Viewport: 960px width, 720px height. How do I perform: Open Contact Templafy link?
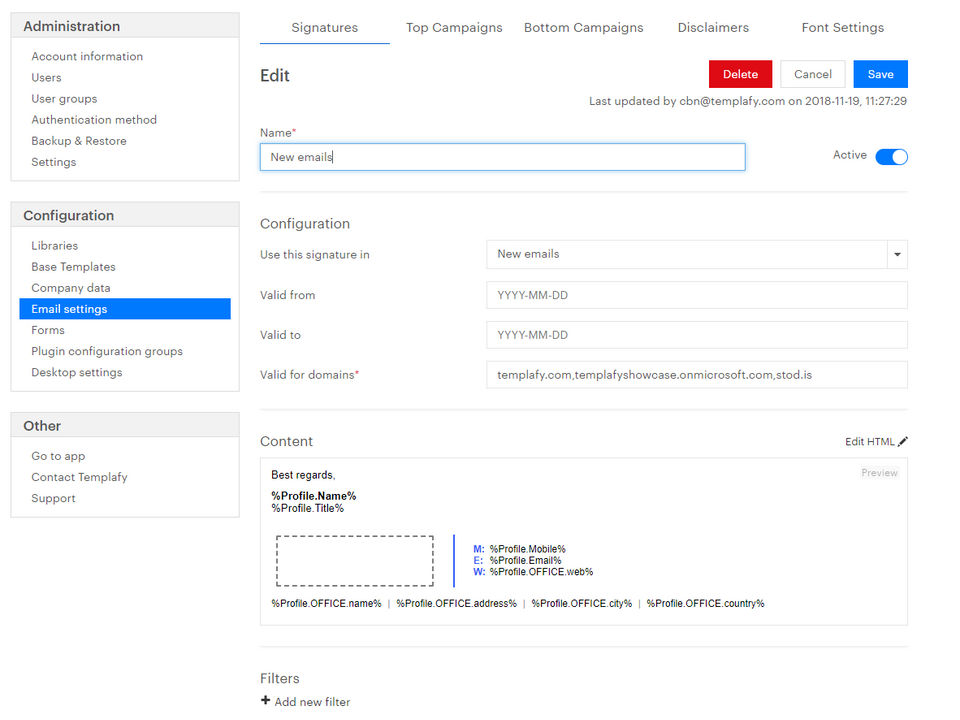[80, 477]
